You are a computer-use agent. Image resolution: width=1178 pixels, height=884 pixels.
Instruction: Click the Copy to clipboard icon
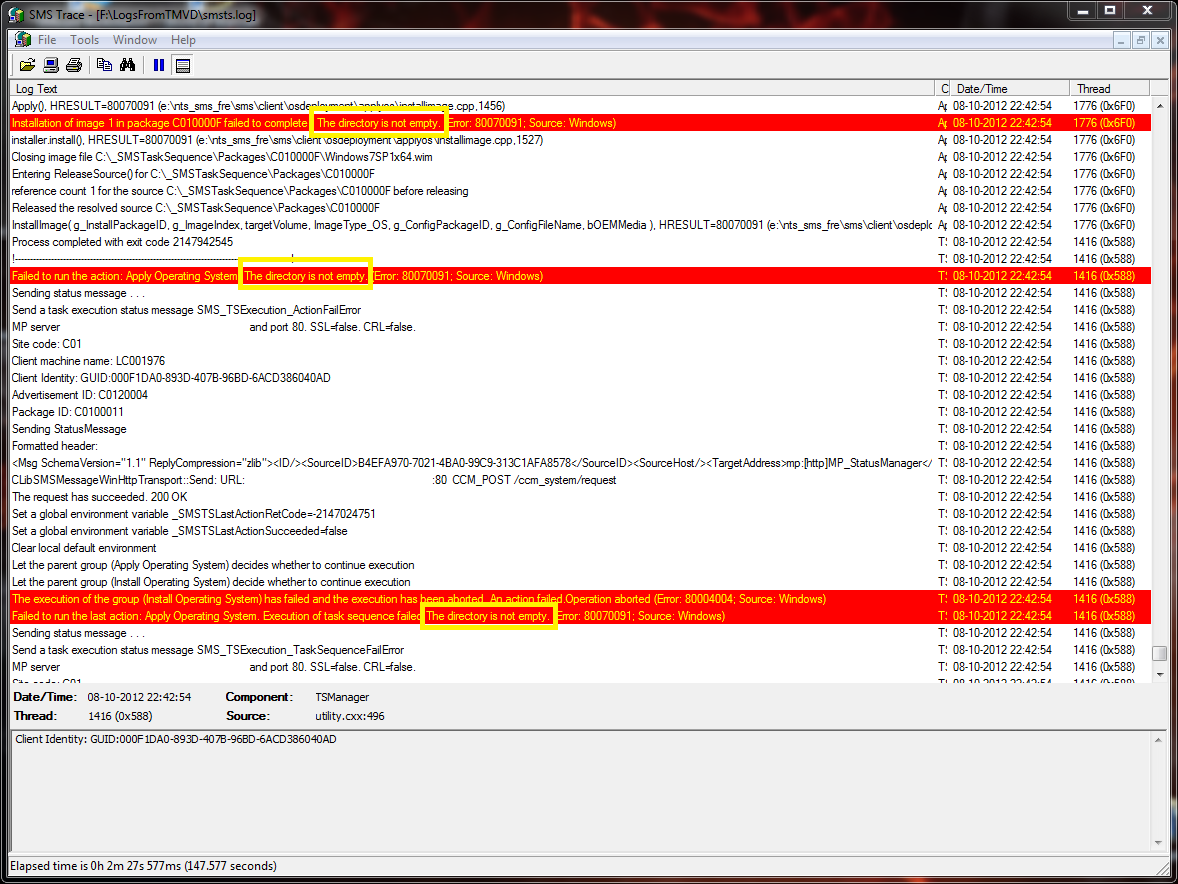(104, 65)
